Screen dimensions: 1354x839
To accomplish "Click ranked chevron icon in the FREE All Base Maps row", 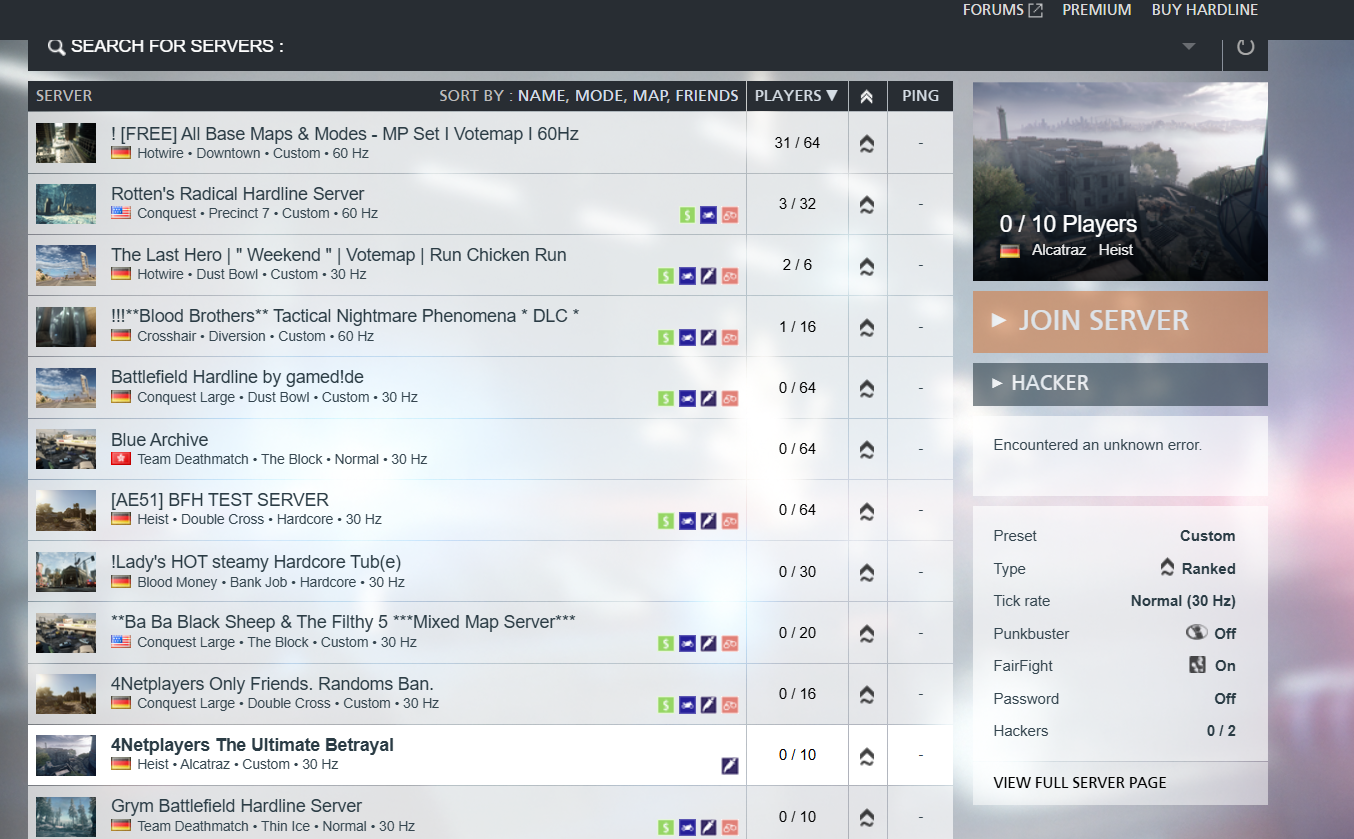I will tap(867, 143).
